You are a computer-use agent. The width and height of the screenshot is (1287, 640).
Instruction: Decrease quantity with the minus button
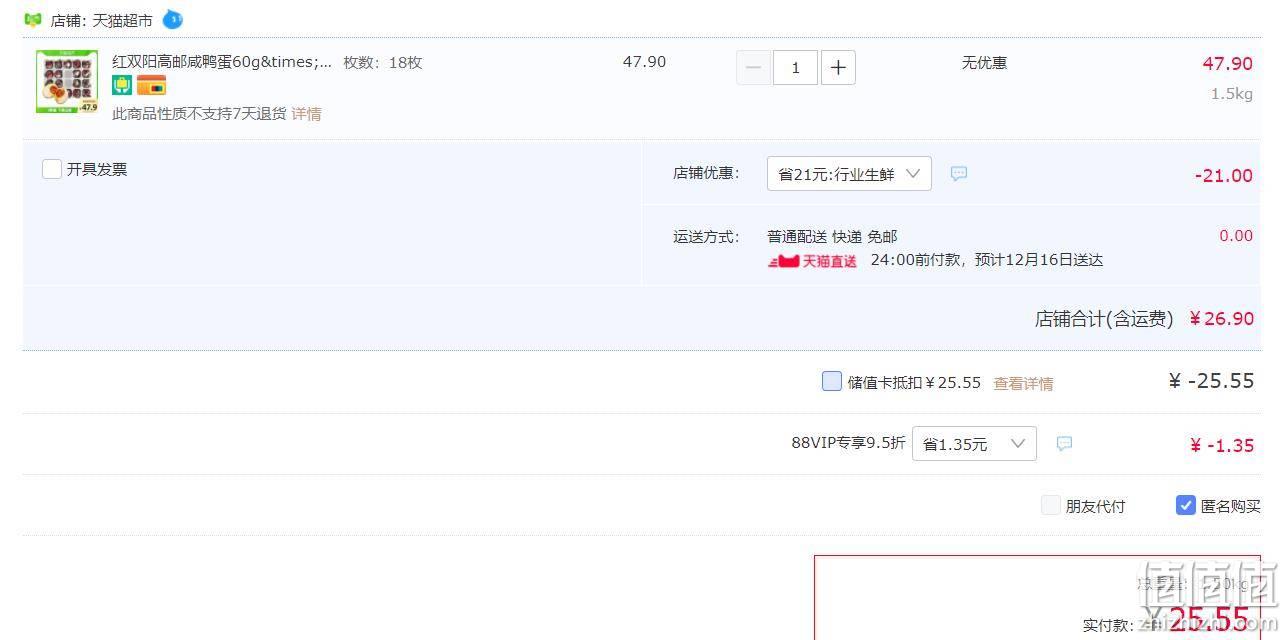point(754,67)
